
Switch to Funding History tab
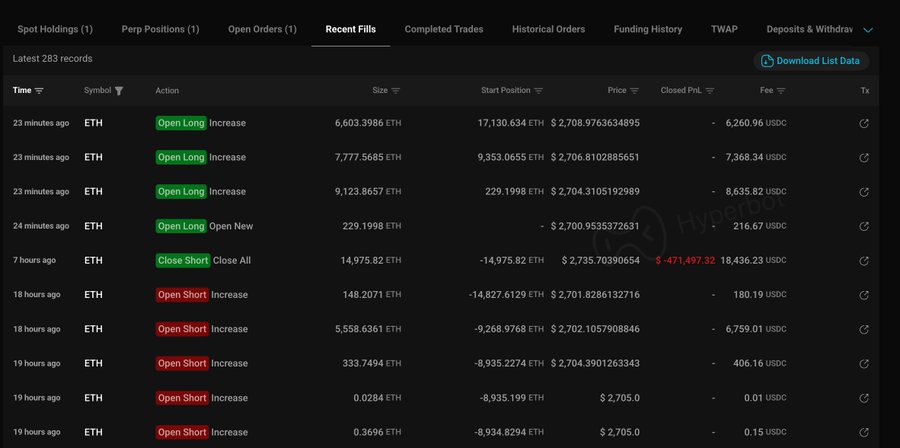click(x=647, y=29)
